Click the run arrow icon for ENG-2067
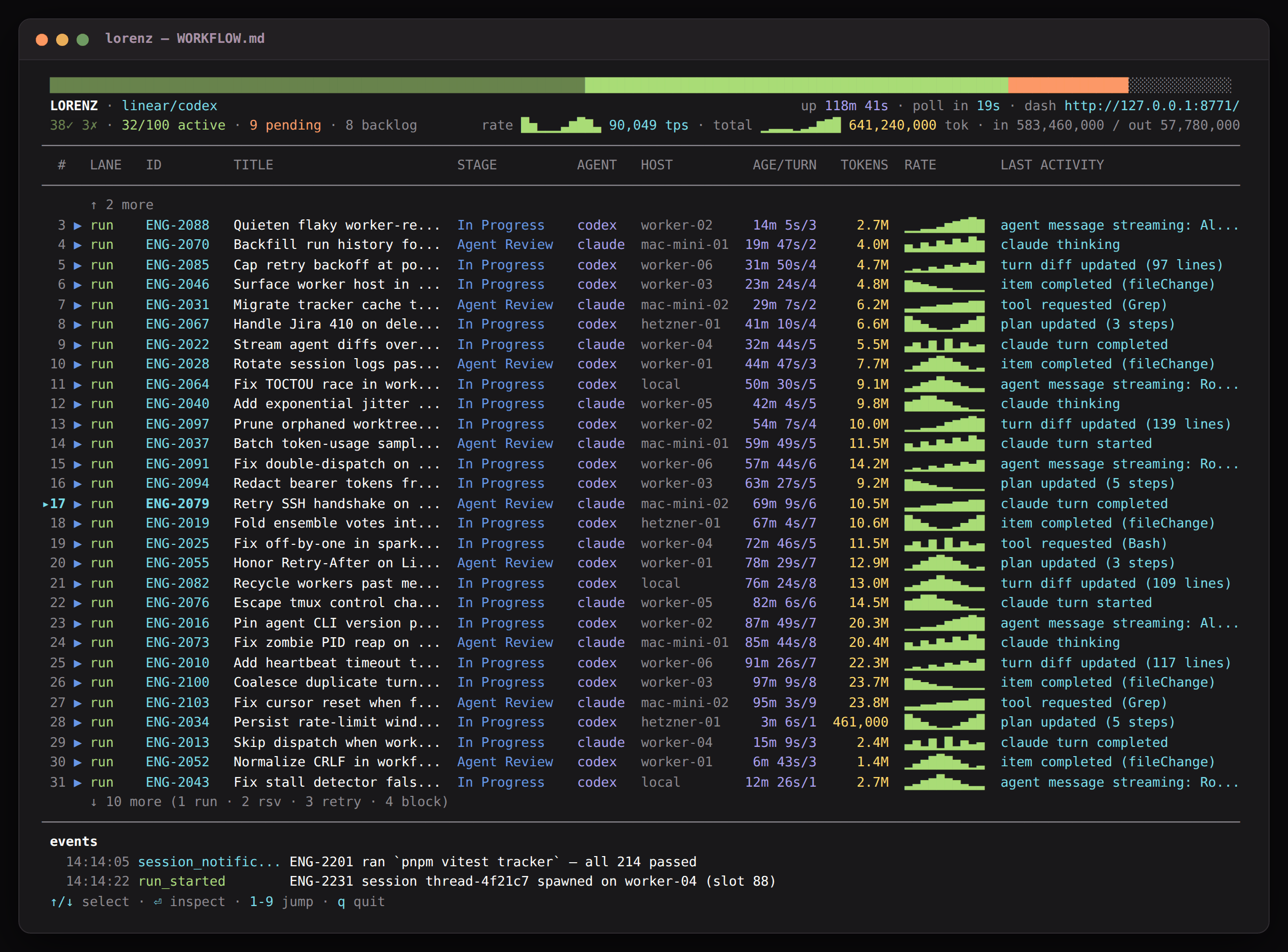 78,324
